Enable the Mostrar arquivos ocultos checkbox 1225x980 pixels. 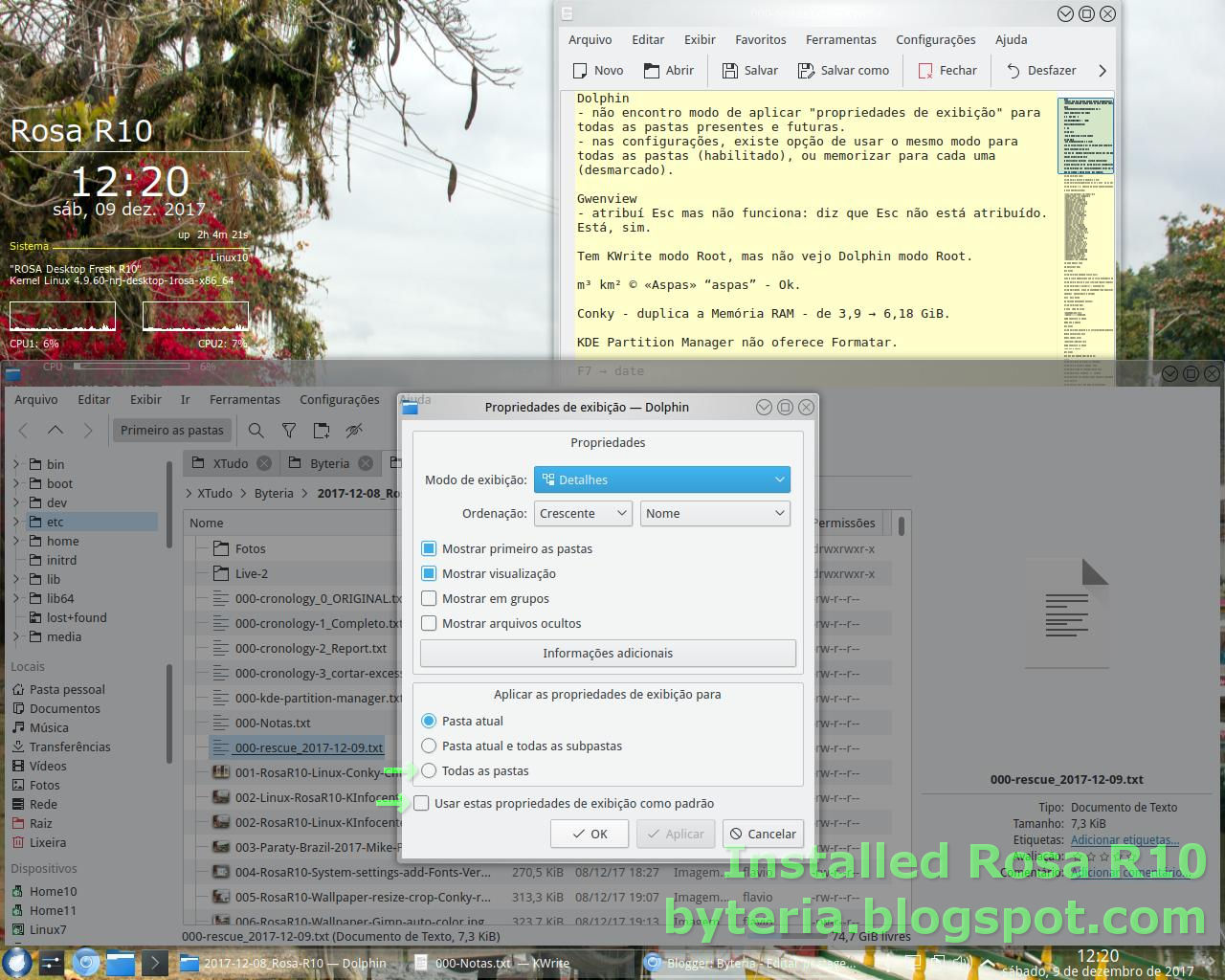point(429,623)
